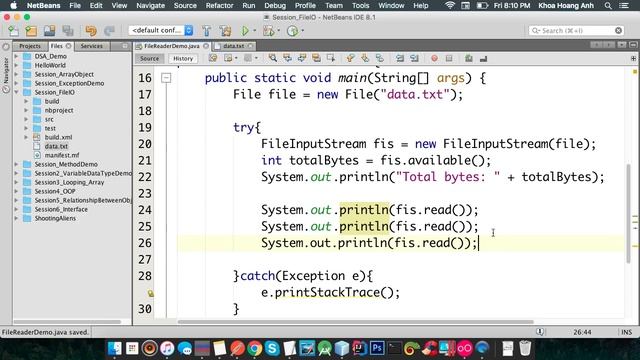This screenshot has width=640, height=360.
Task: Click the Shift Line Right icon
Action: point(414,58)
